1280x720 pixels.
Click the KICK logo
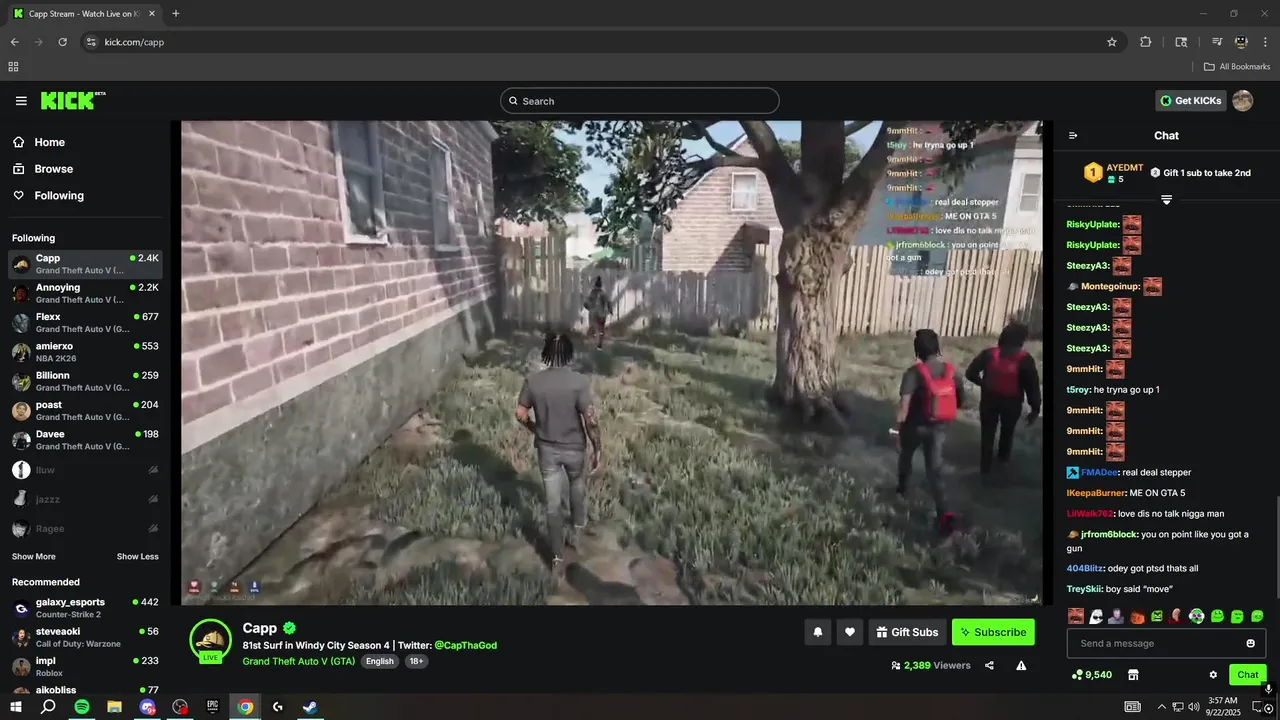(x=72, y=101)
